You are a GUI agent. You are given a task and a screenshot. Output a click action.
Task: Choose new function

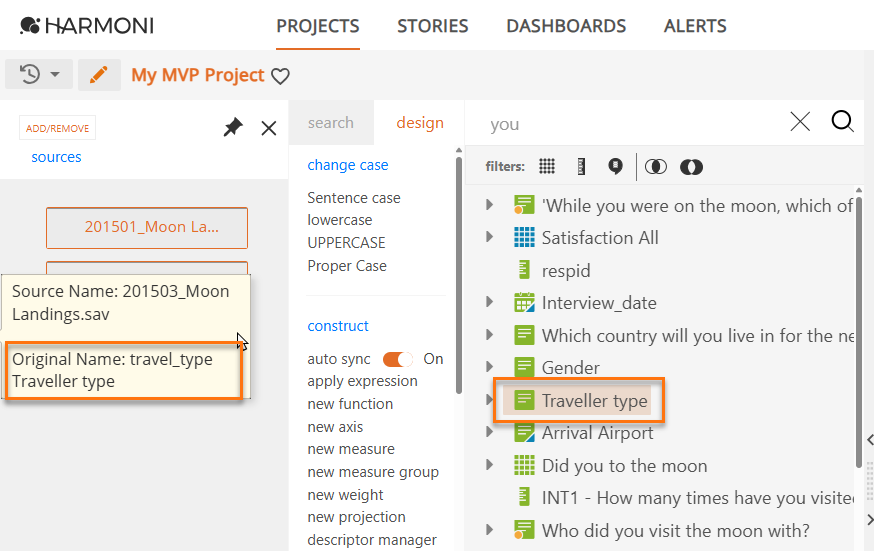[350, 404]
